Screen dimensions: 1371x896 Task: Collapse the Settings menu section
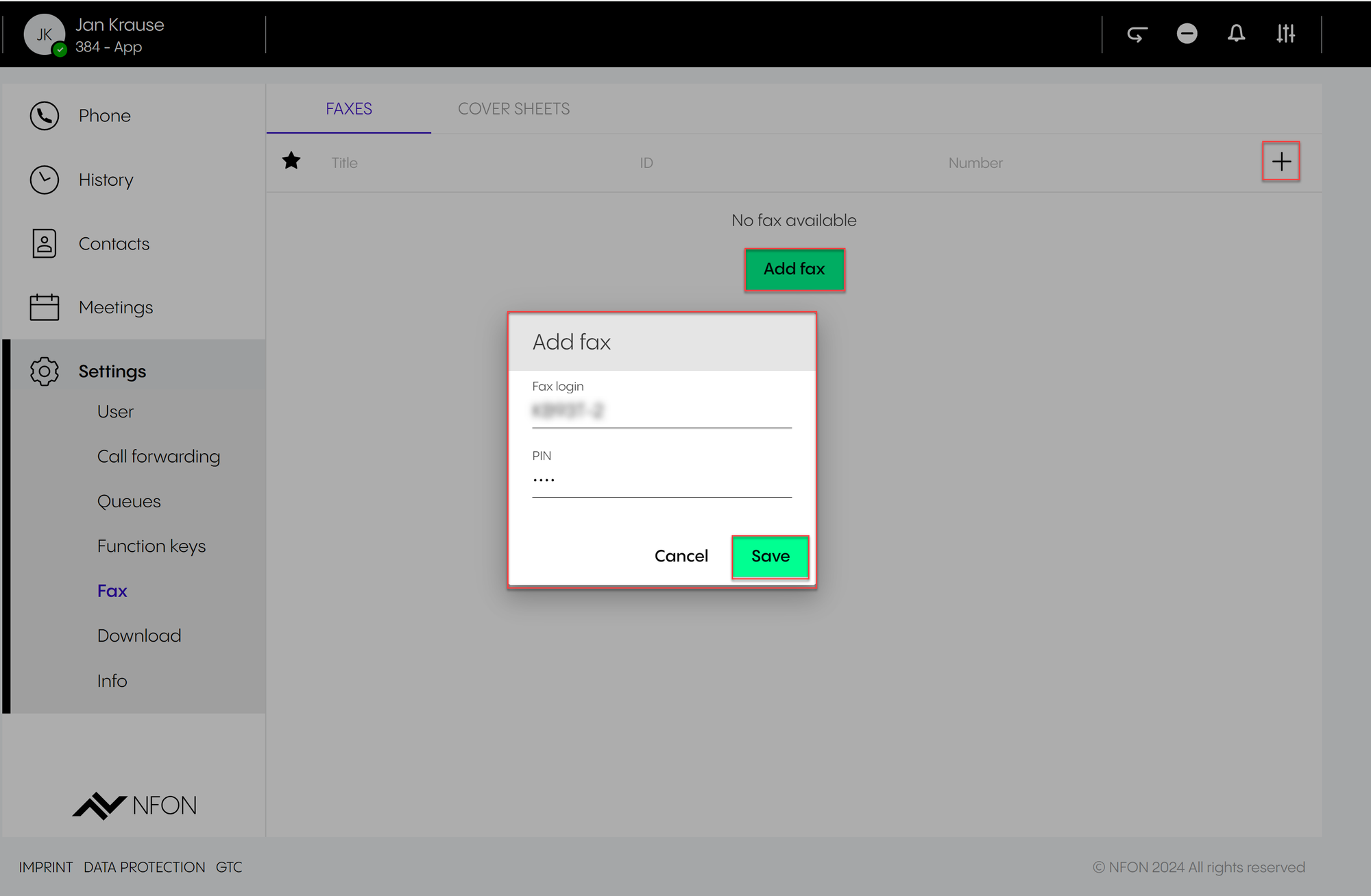coord(112,371)
